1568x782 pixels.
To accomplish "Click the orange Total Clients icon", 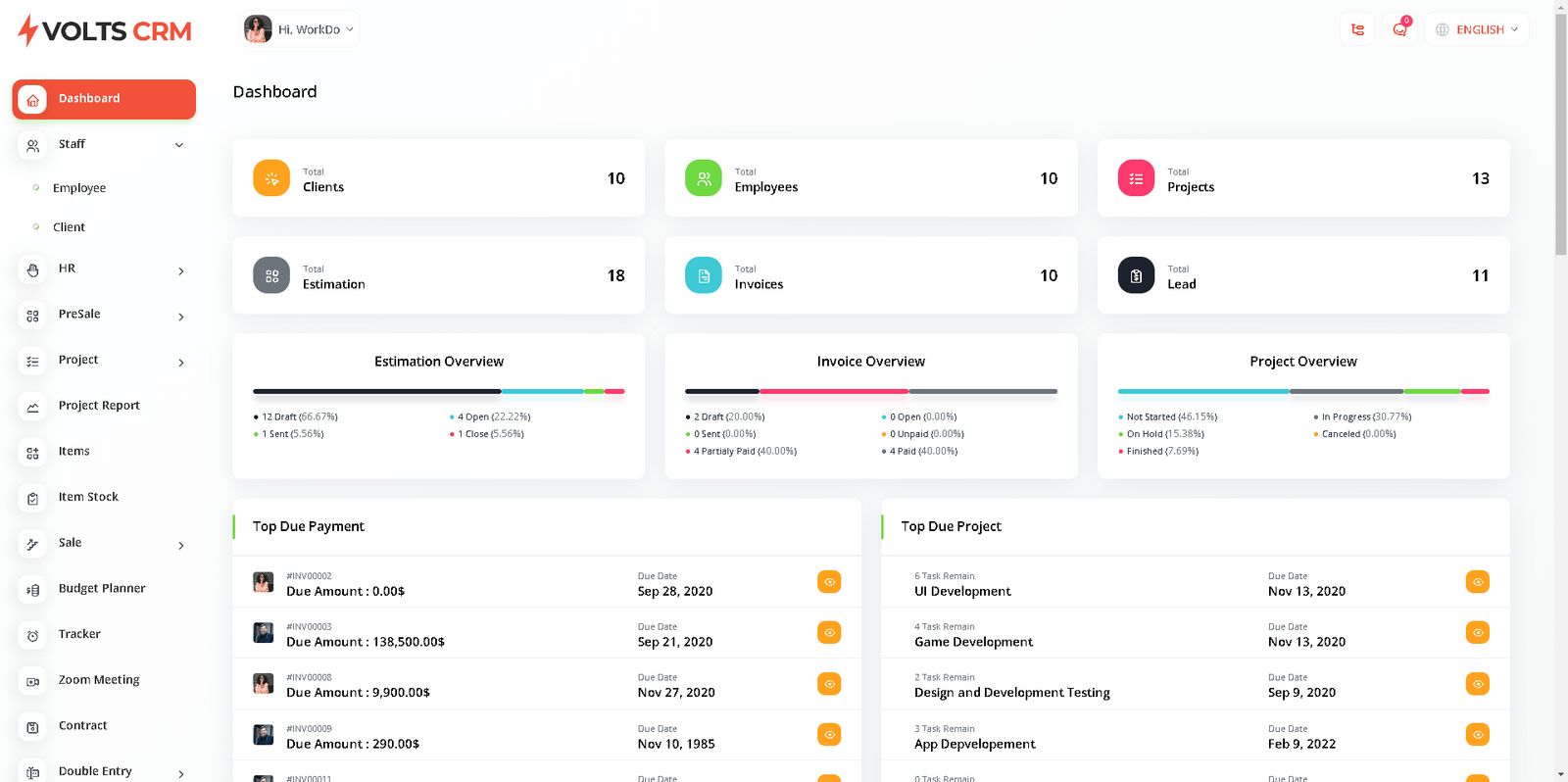I will pos(271,178).
